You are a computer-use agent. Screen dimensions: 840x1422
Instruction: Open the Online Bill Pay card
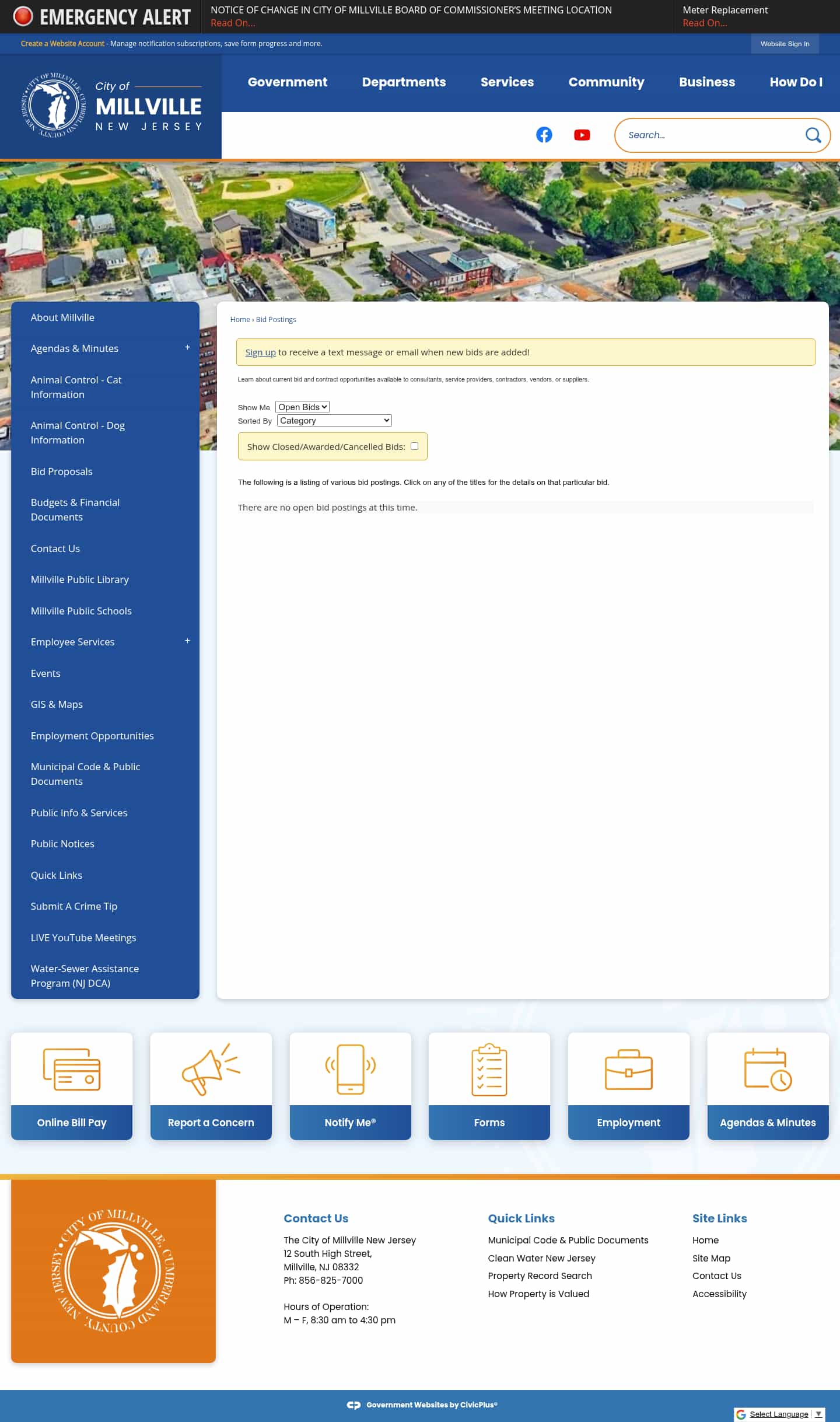[72, 1085]
